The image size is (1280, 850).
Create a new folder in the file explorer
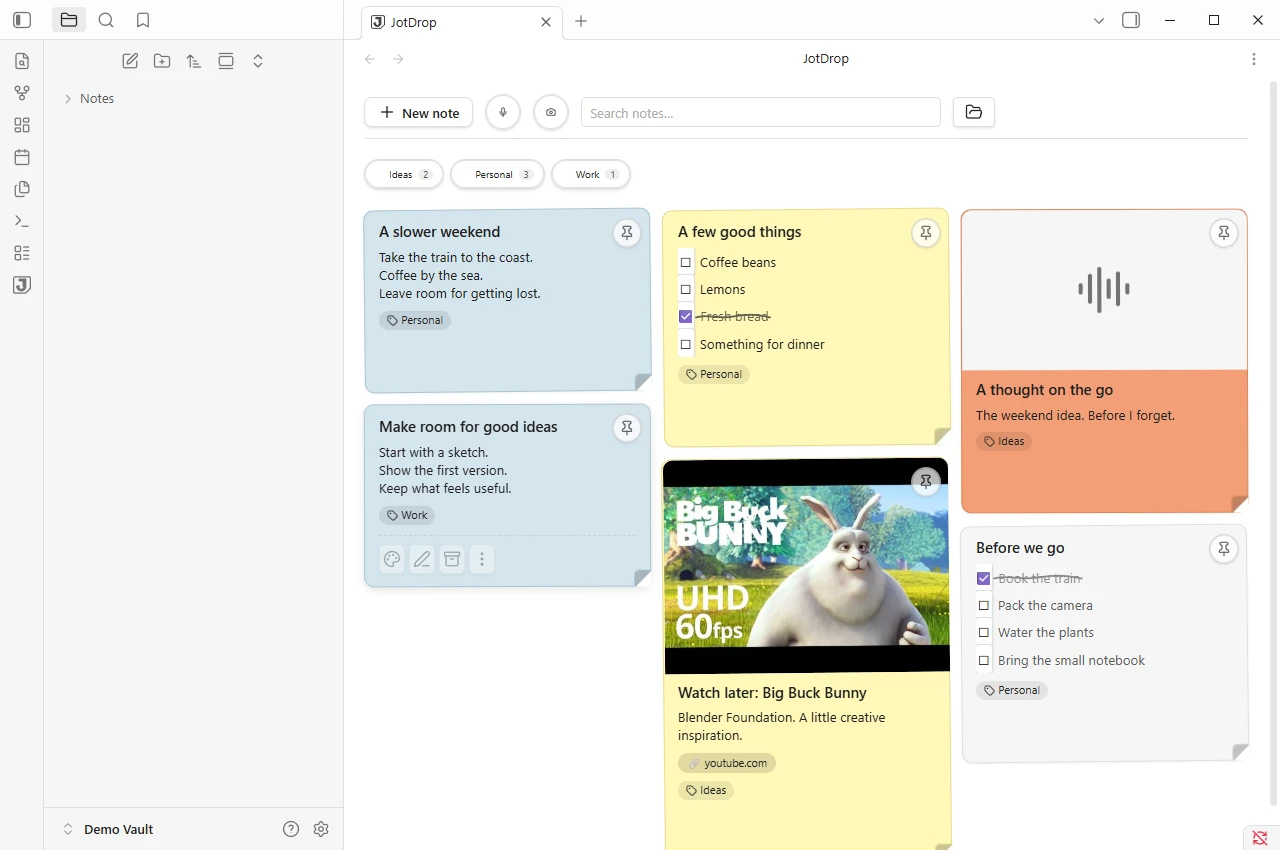pyautogui.click(x=162, y=61)
